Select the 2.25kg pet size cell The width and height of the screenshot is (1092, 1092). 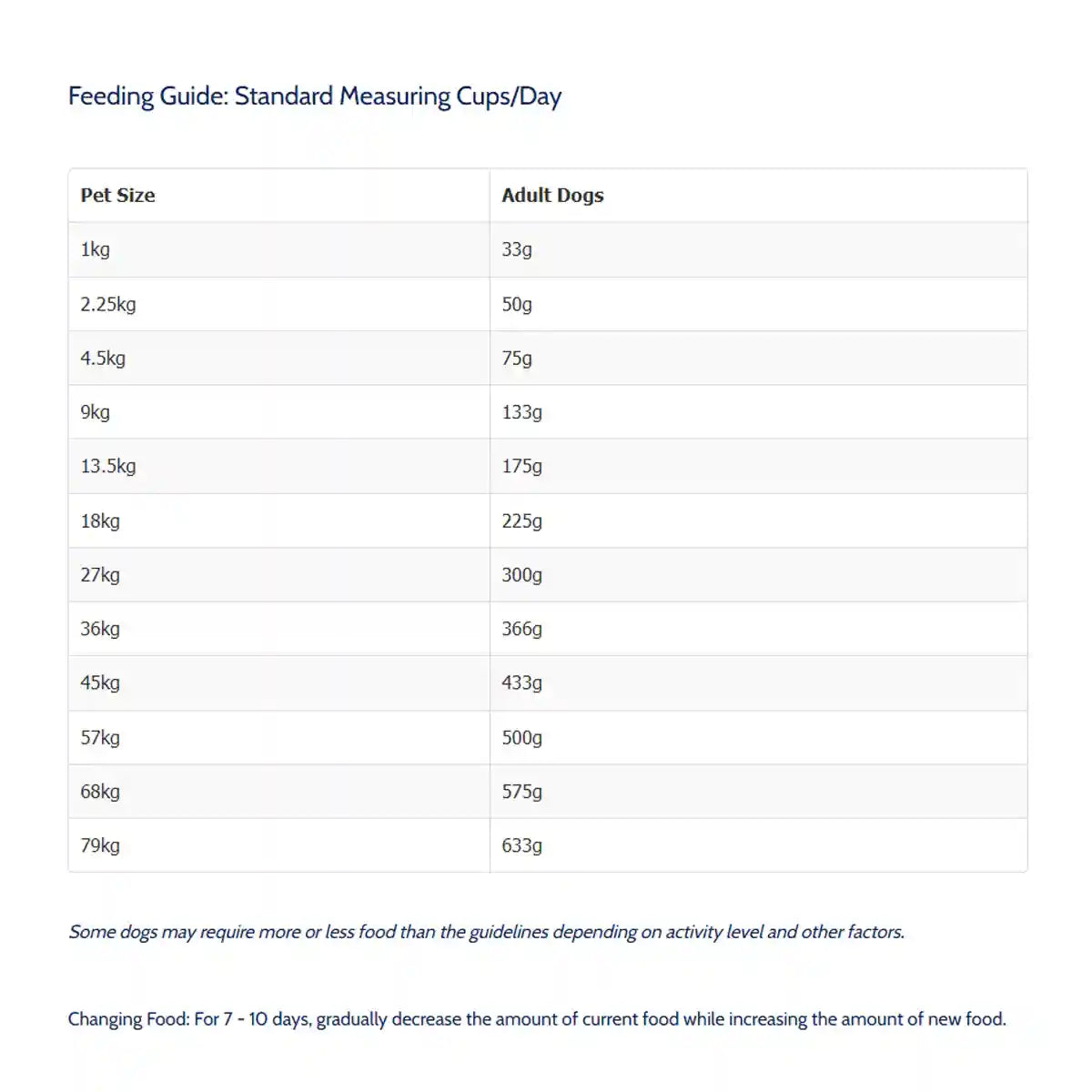[108, 304]
